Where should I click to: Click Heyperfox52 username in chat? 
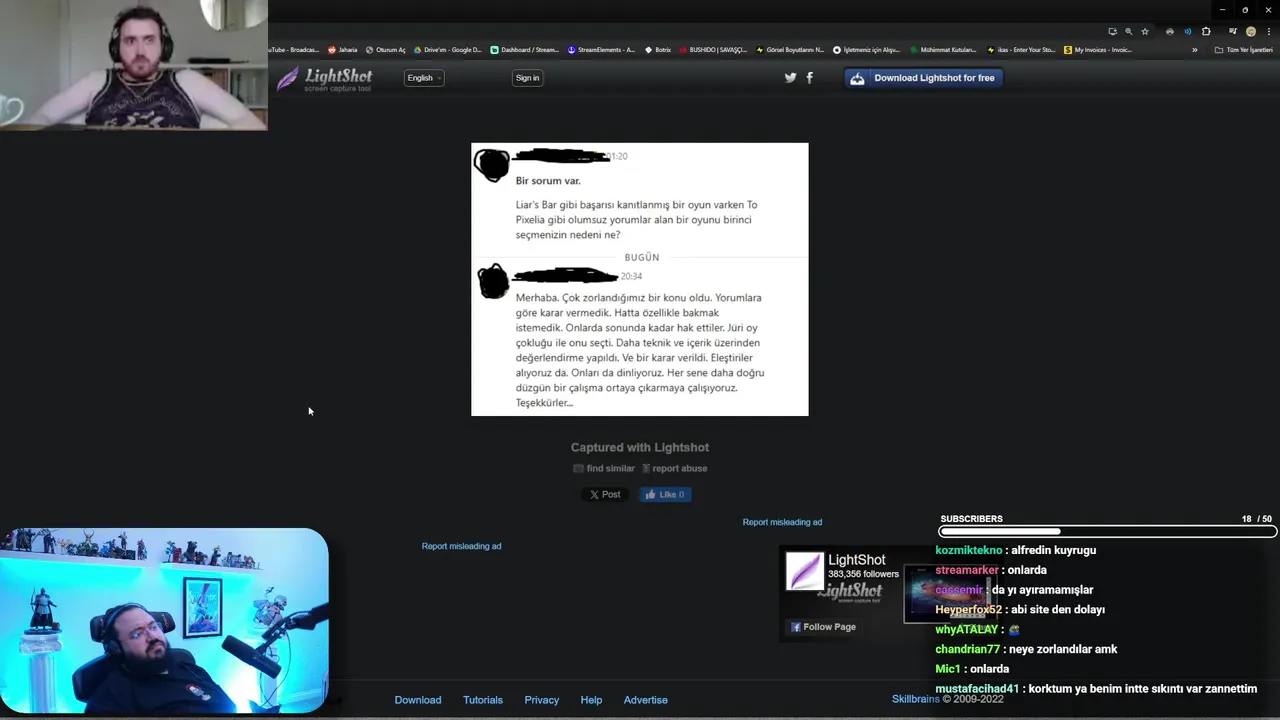[x=968, y=609]
